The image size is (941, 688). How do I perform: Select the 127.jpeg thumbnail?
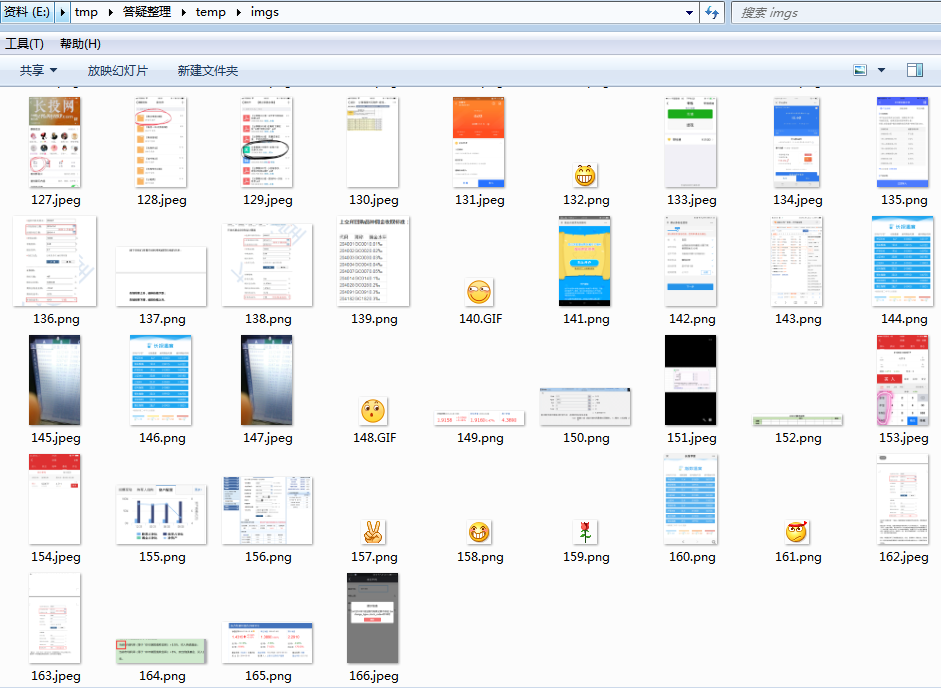55,142
